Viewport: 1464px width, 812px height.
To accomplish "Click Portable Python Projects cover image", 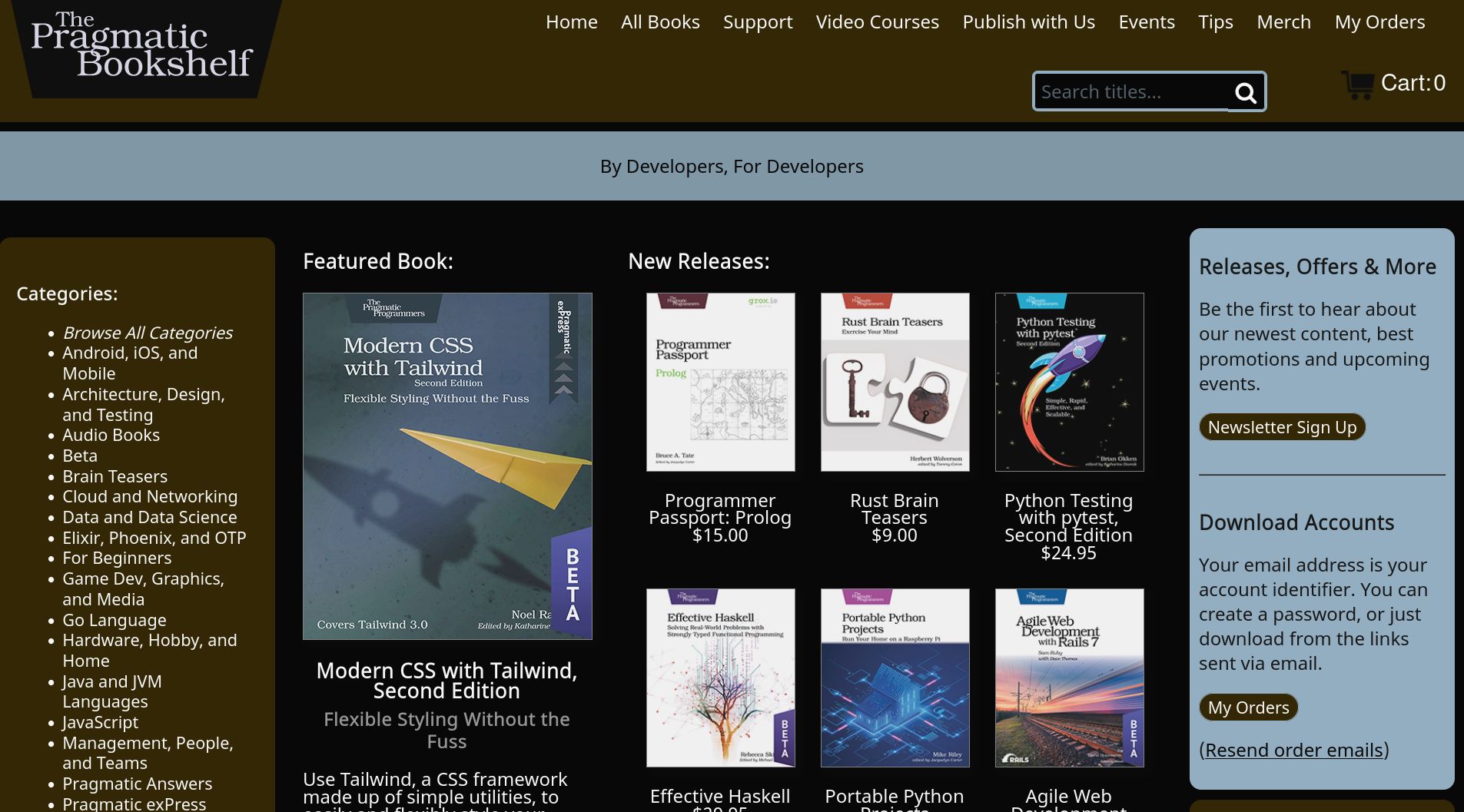I will tap(895, 678).
